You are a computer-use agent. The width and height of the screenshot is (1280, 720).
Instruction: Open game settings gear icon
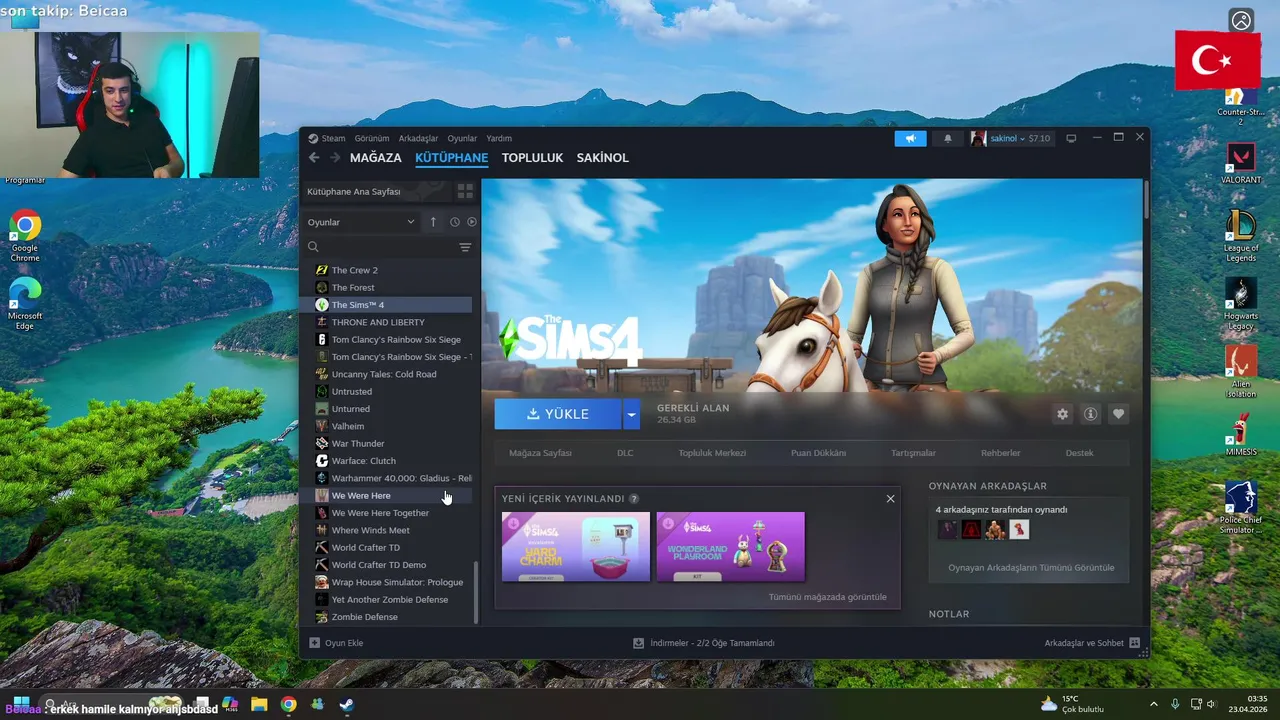pyautogui.click(x=1062, y=414)
